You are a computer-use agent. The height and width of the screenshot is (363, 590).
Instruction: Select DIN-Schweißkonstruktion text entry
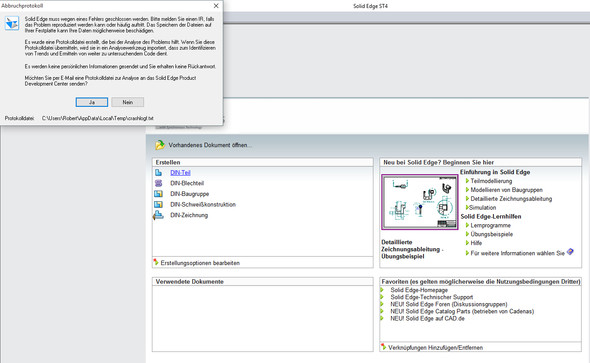pyautogui.click(x=203, y=205)
